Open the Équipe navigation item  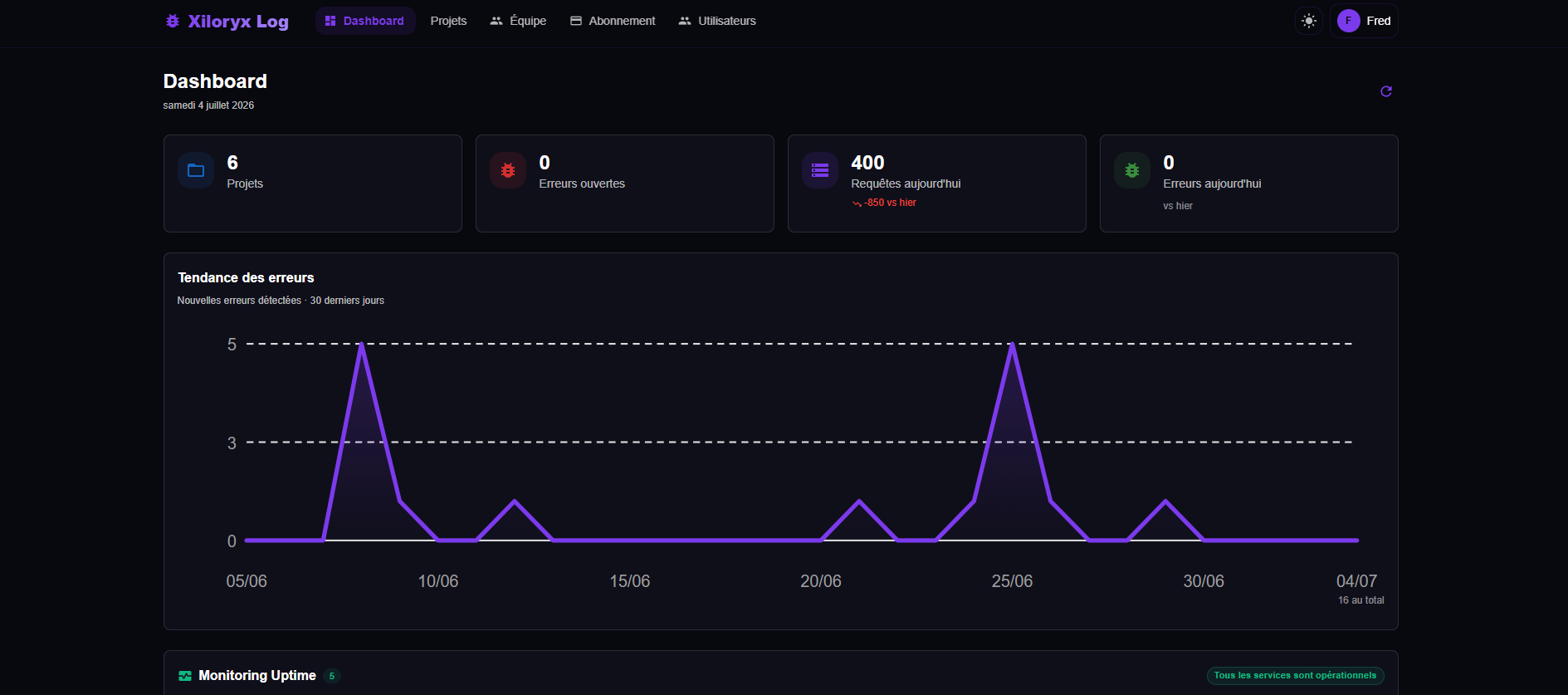coord(518,21)
